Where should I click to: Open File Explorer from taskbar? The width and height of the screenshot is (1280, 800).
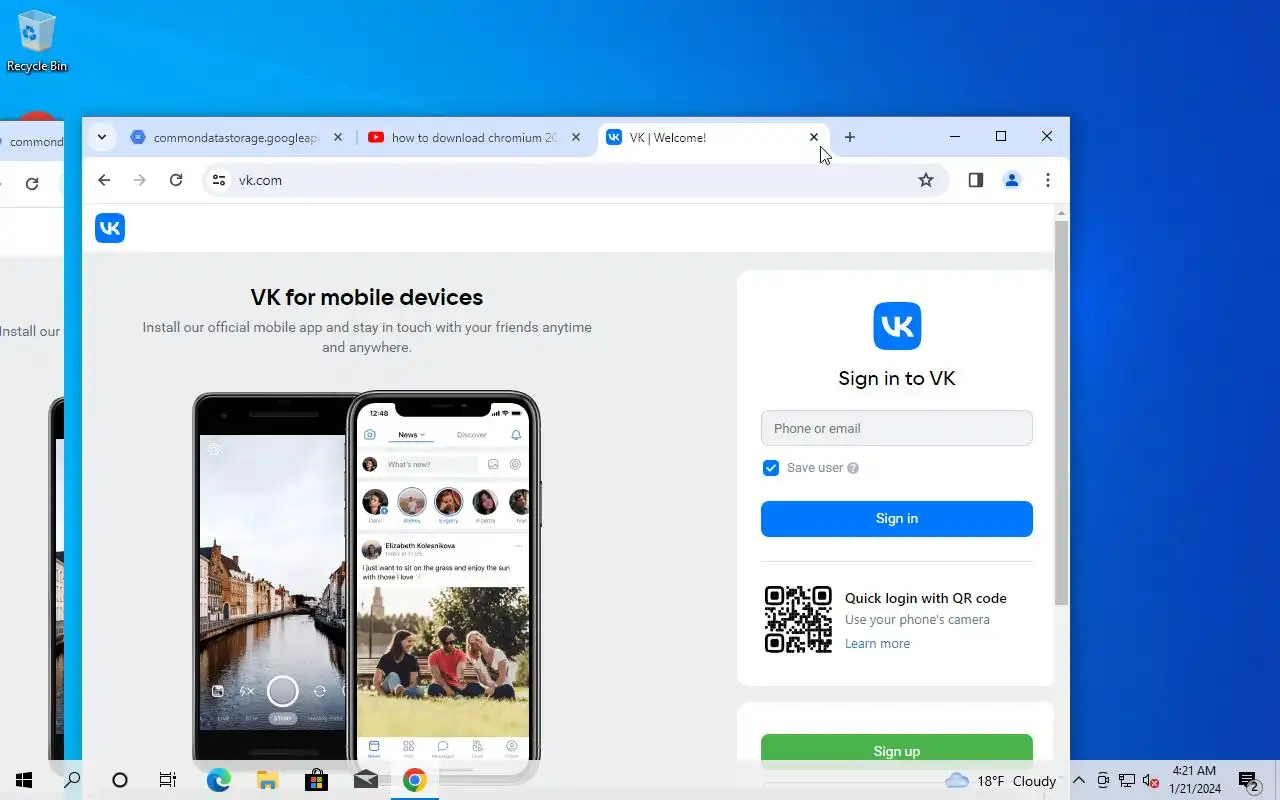267,780
